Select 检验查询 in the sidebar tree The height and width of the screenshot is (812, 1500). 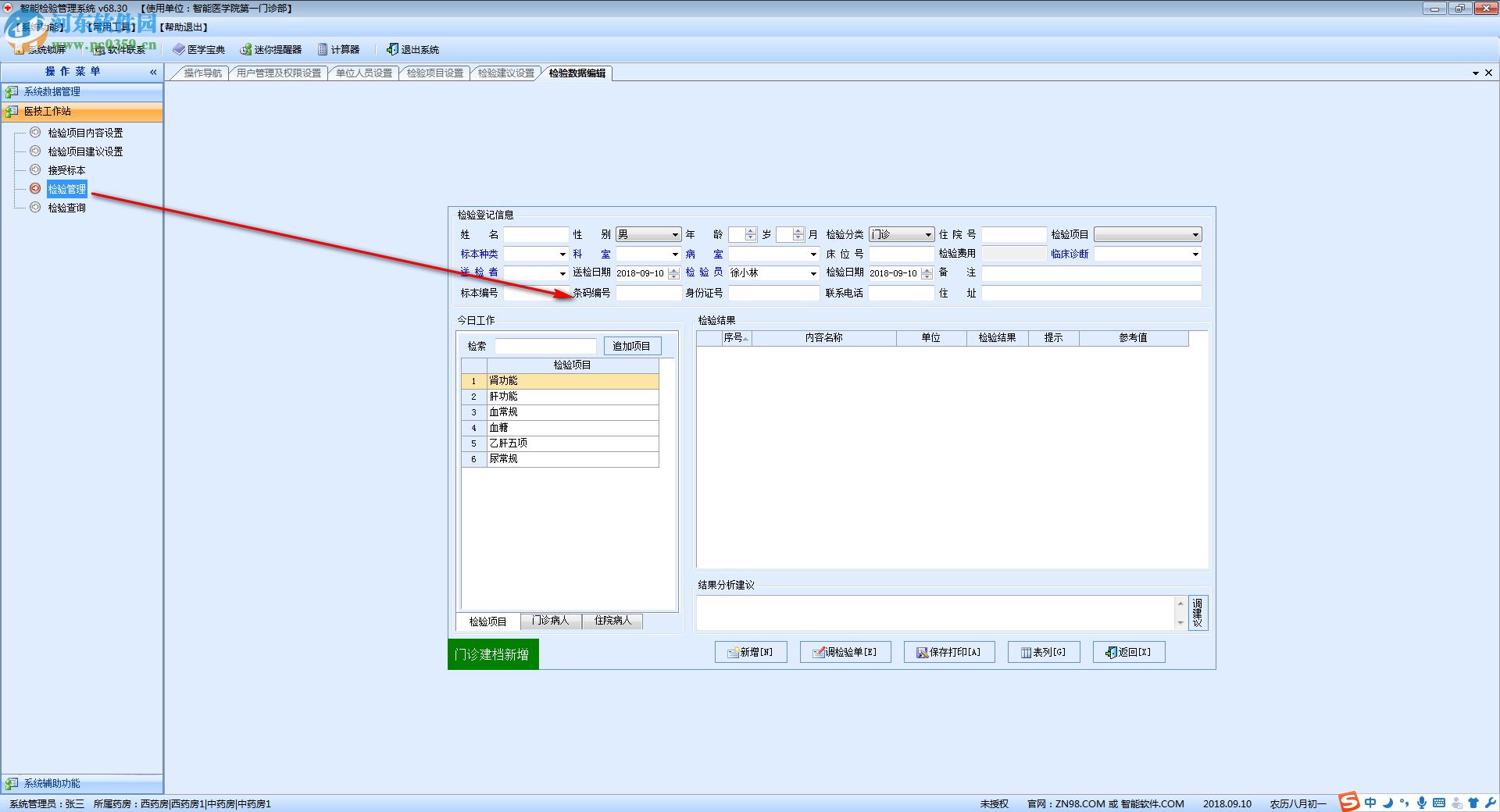click(66, 208)
